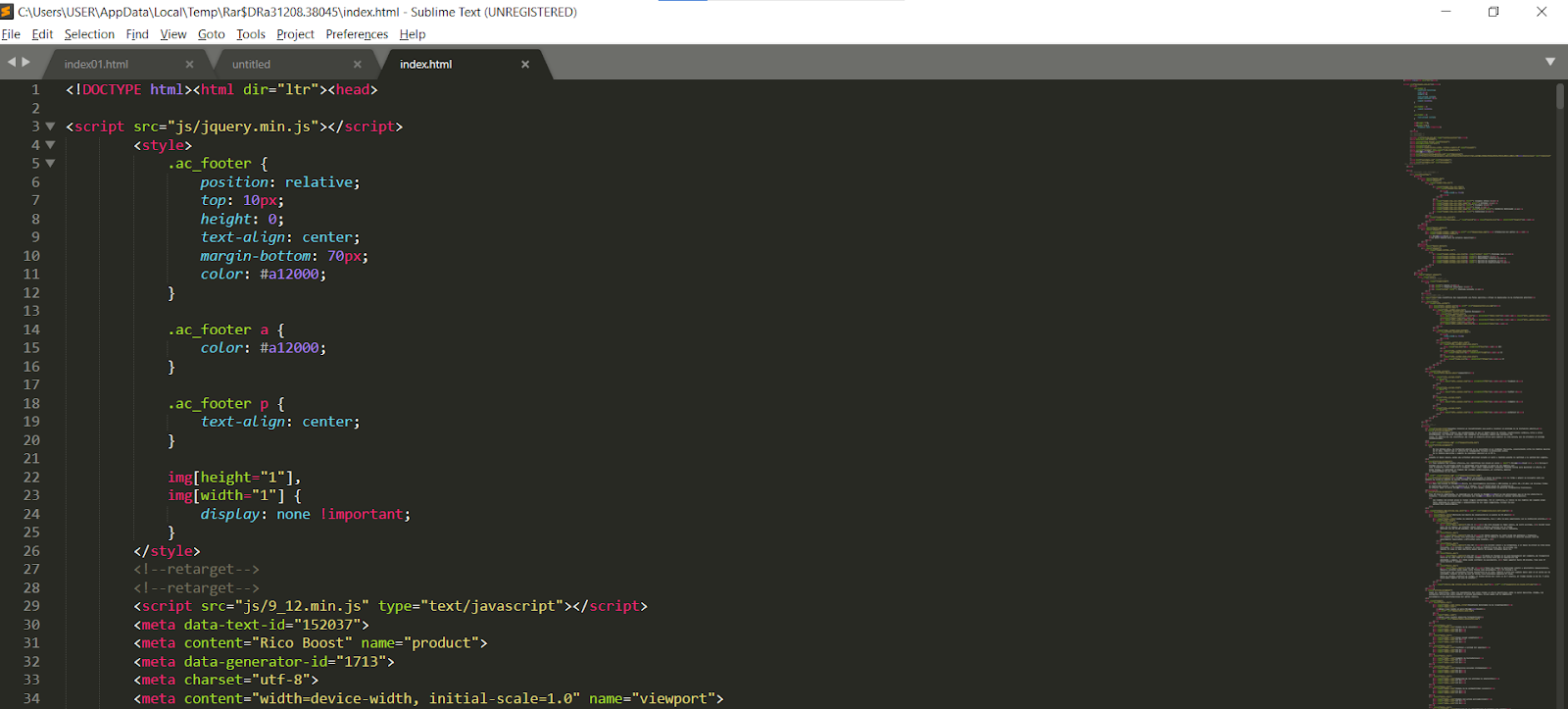This screenshot has width=1568, height=709.
Task: Restore down the Sublime Text window
Action: [1494, 12]
